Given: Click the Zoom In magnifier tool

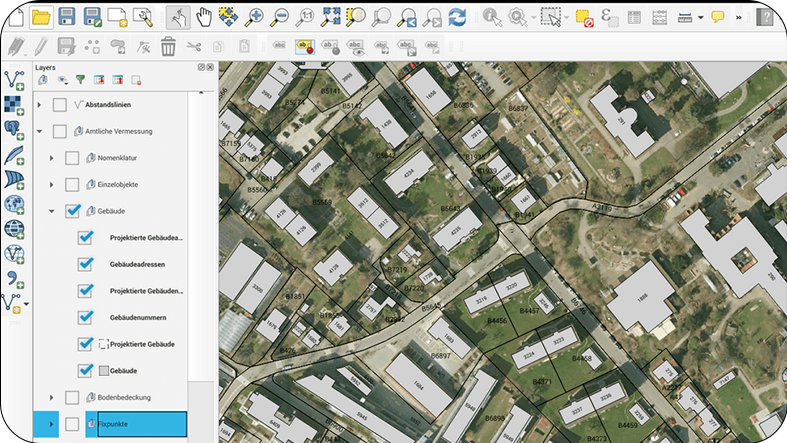Looking at the screenshot, I should [256, 17].
